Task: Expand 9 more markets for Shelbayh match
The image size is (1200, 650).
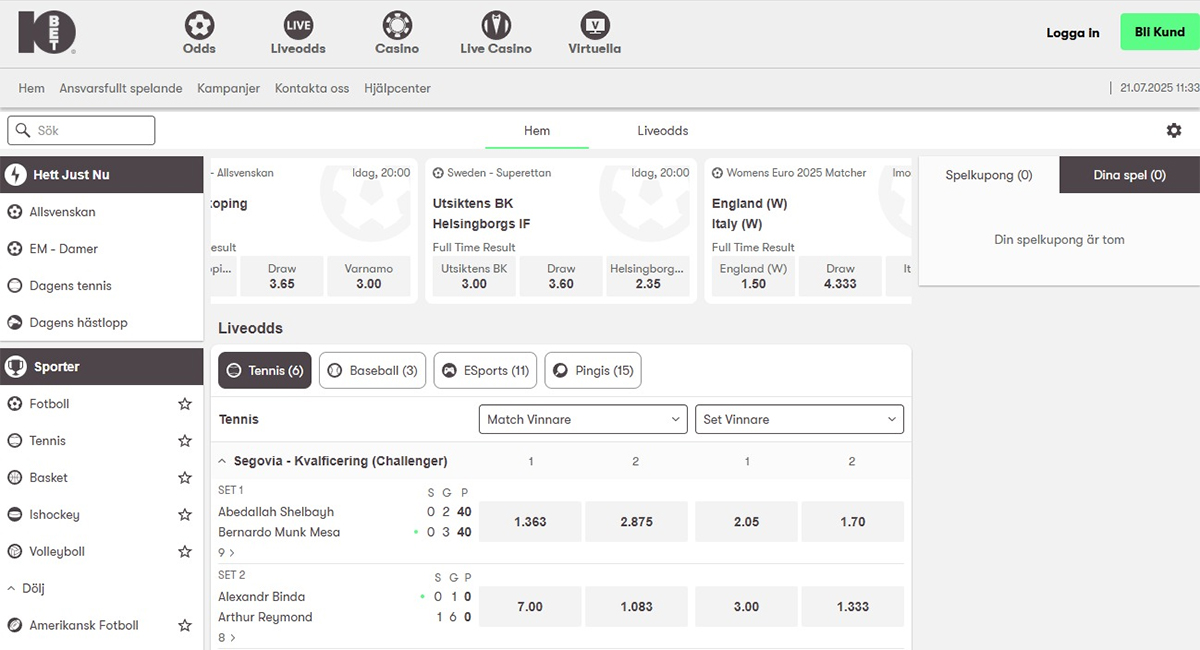Action: pos(226,552)
